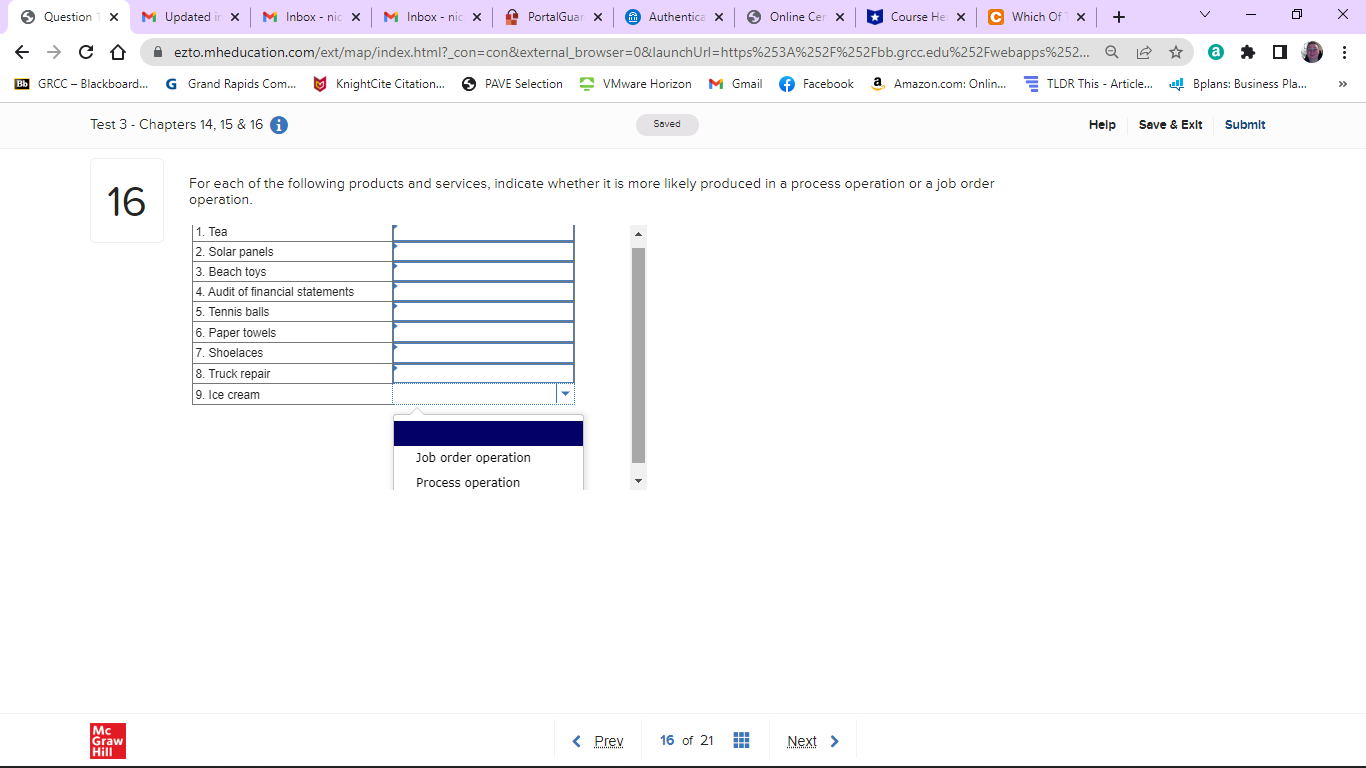1366x768 pixels.
Task: Expand the Ice cream dropdown arrow
Action: coord(565,394)
